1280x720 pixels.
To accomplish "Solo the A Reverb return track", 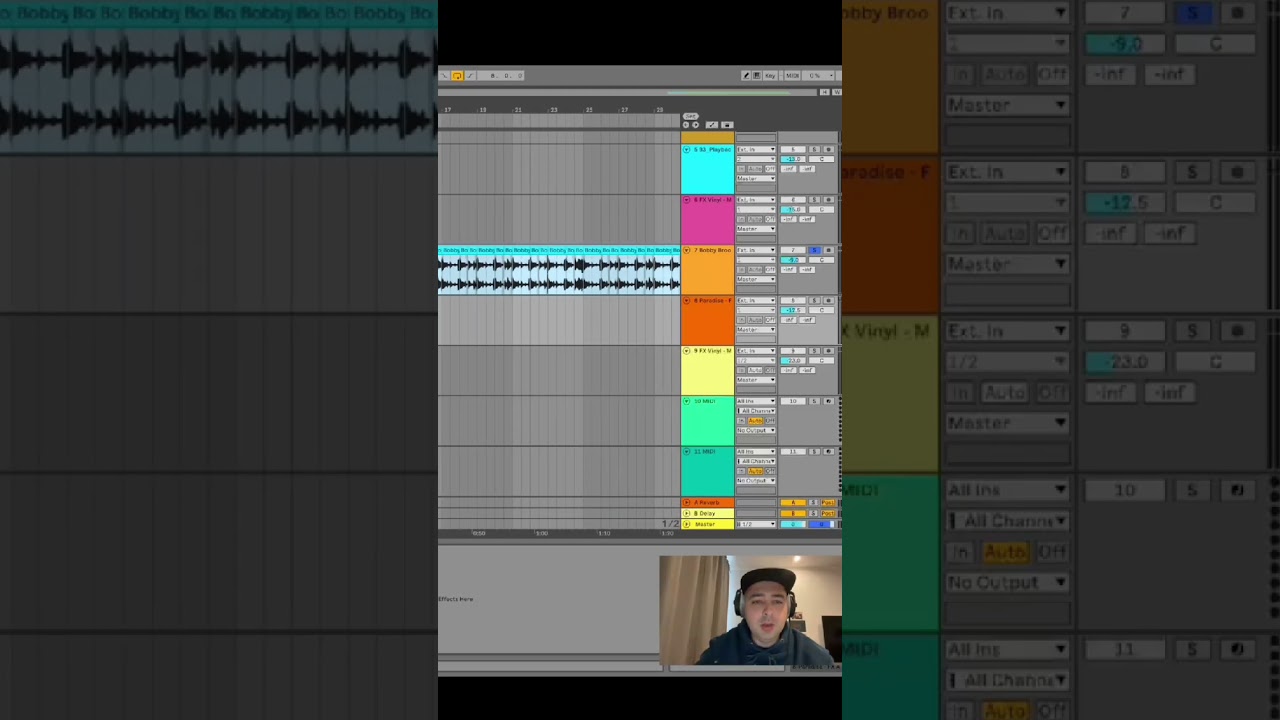I will (814, 502).
